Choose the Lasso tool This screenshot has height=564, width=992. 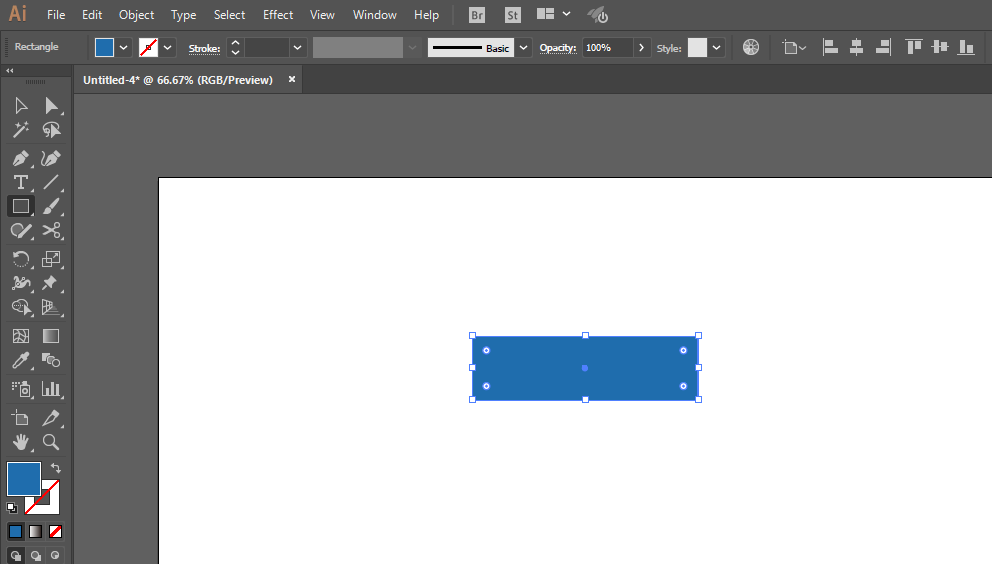(x=51, y=130)
